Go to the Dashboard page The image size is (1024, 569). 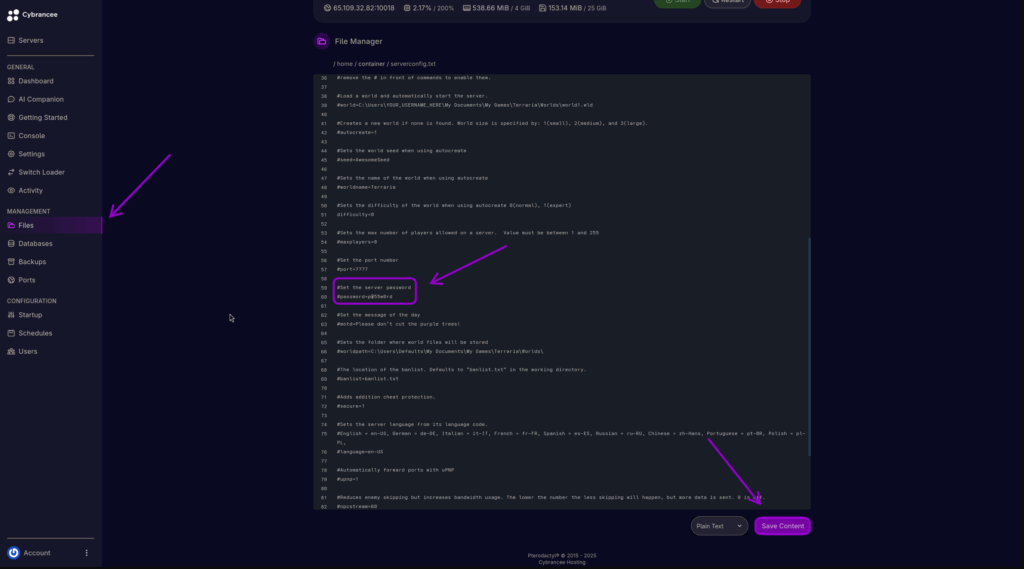point(30,81)
